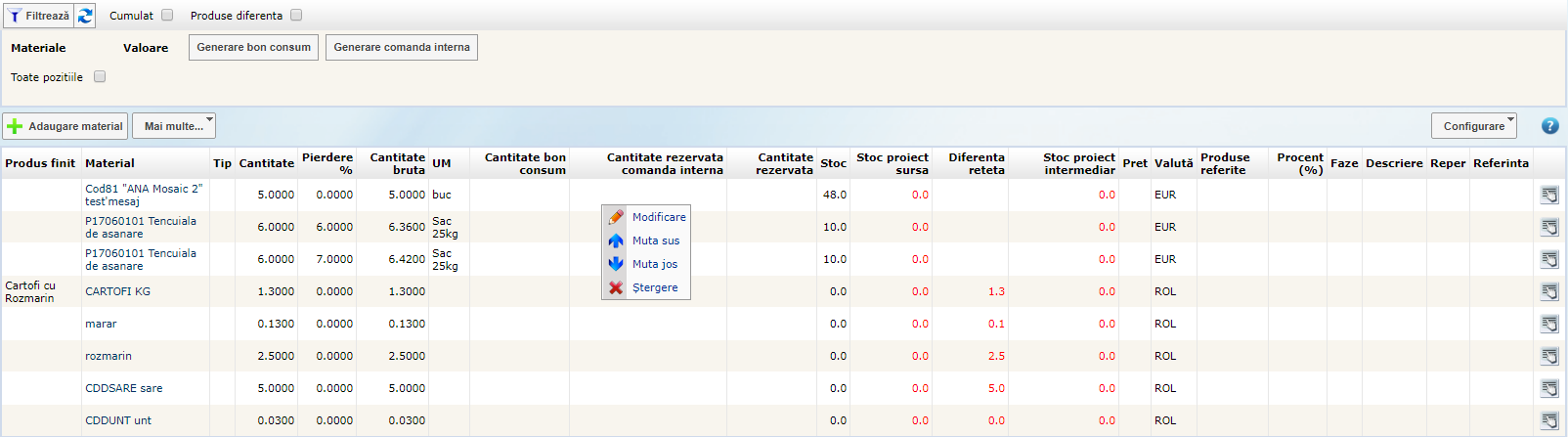Click Generare bon consum button
Viewport: 1568px width, 437px height.
coord(253,47)
